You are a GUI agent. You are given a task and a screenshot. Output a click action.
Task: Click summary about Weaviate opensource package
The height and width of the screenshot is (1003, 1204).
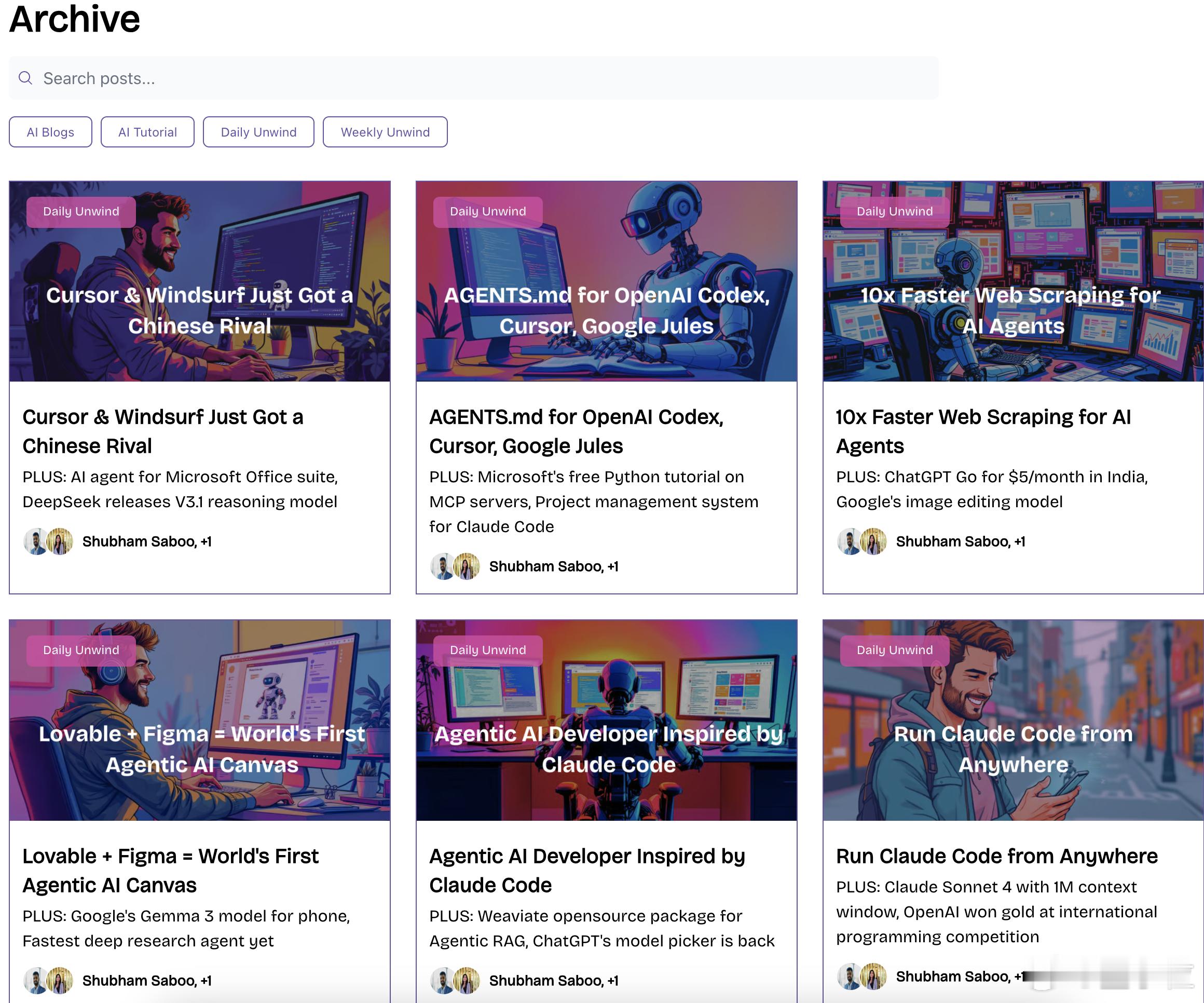tap(602, 928)
